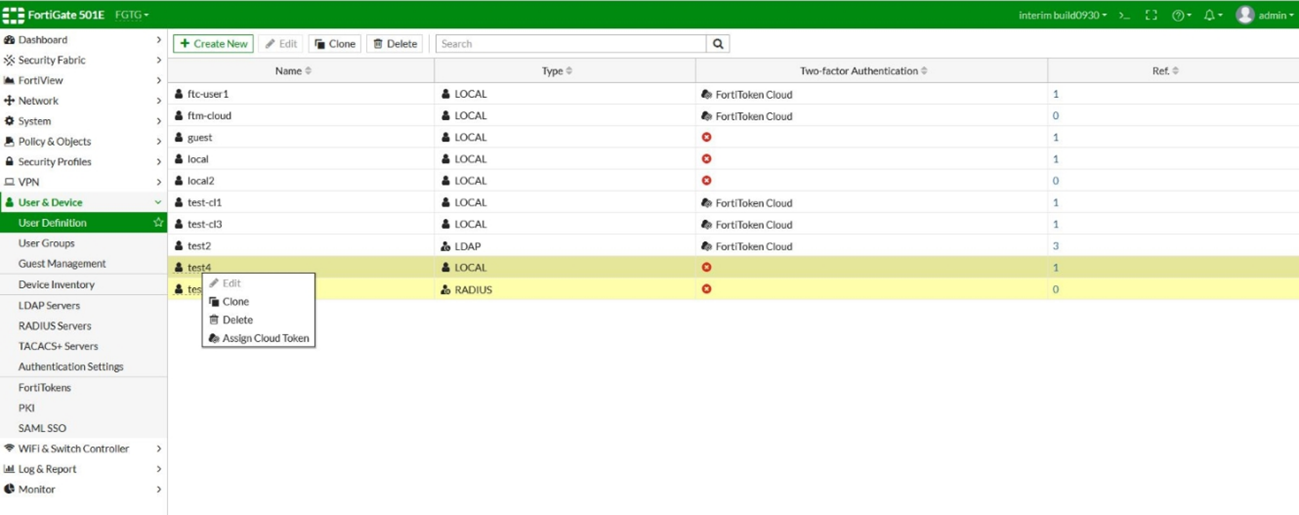Click reference count link for ftc-user1

point(1055,94)
